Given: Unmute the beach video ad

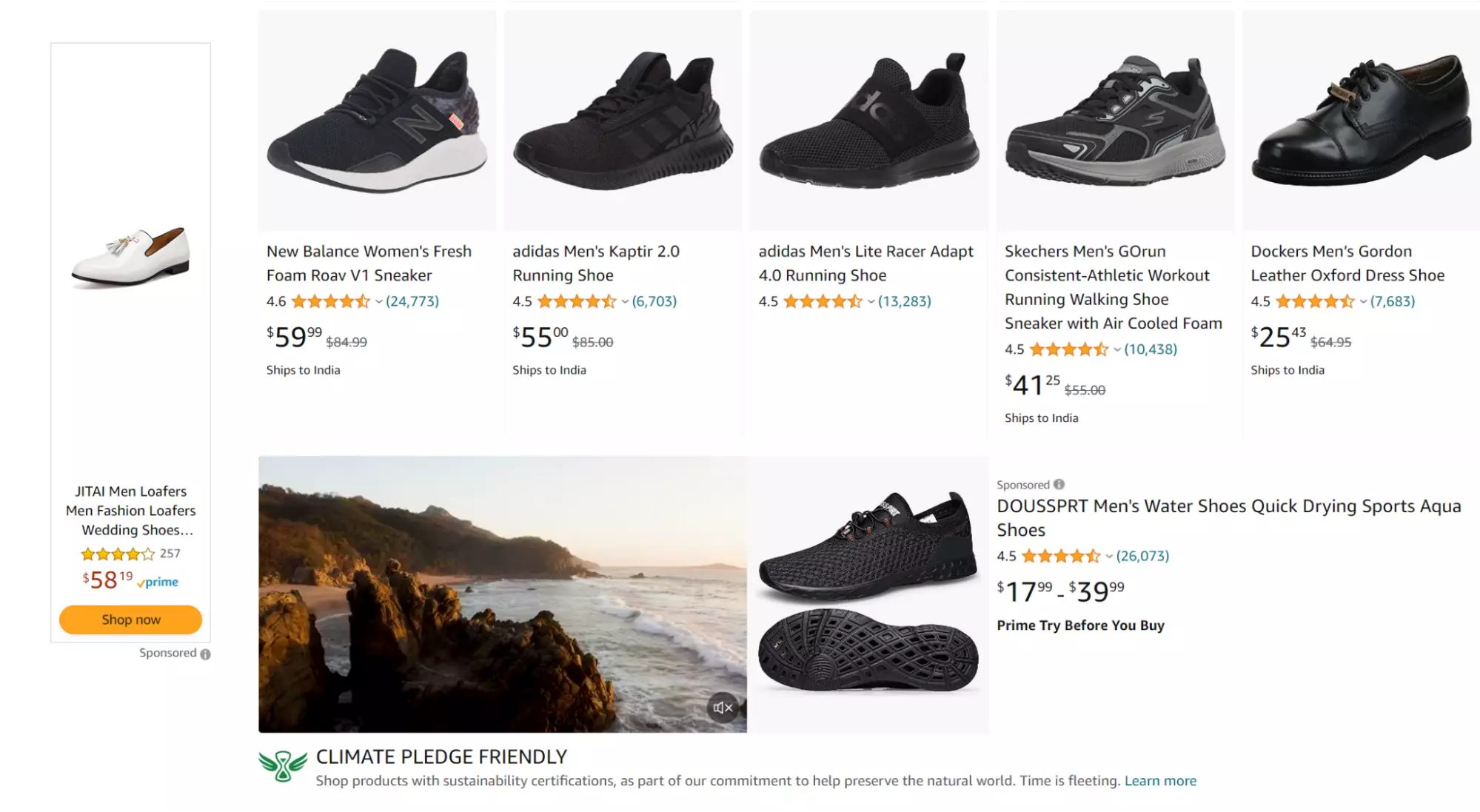Looking at the screenshot, I should tap(723, 708).
